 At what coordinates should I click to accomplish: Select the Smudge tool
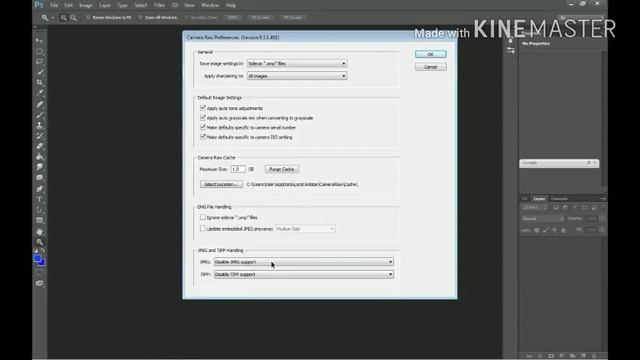39,167
